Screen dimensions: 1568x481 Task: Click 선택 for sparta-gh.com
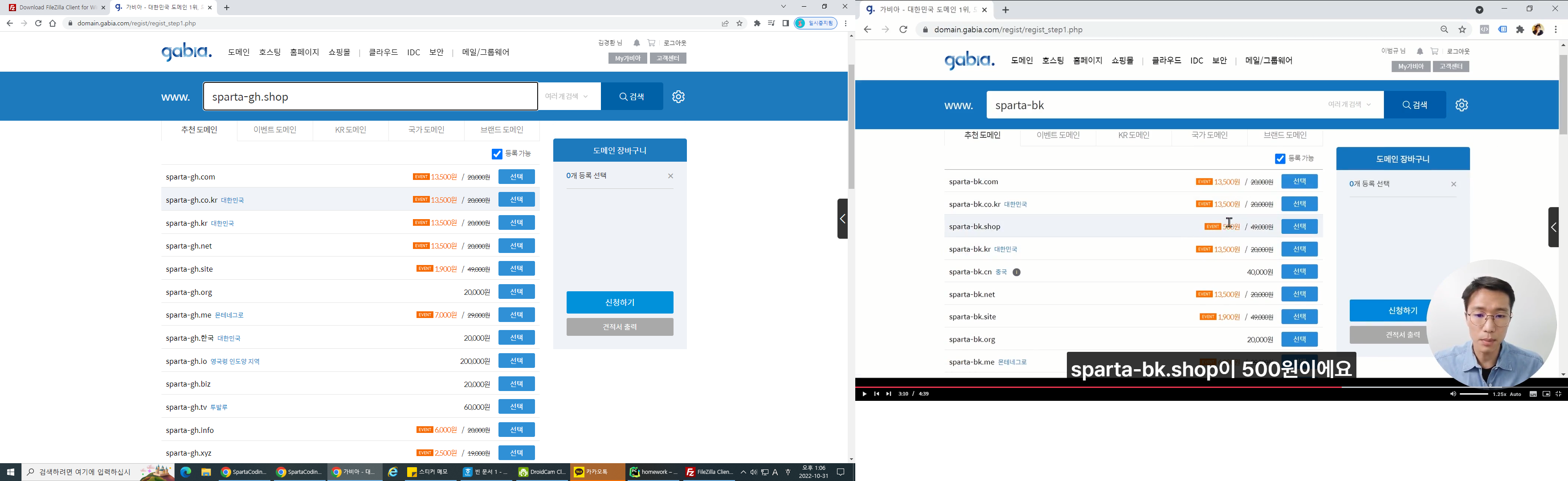[516, 176]
